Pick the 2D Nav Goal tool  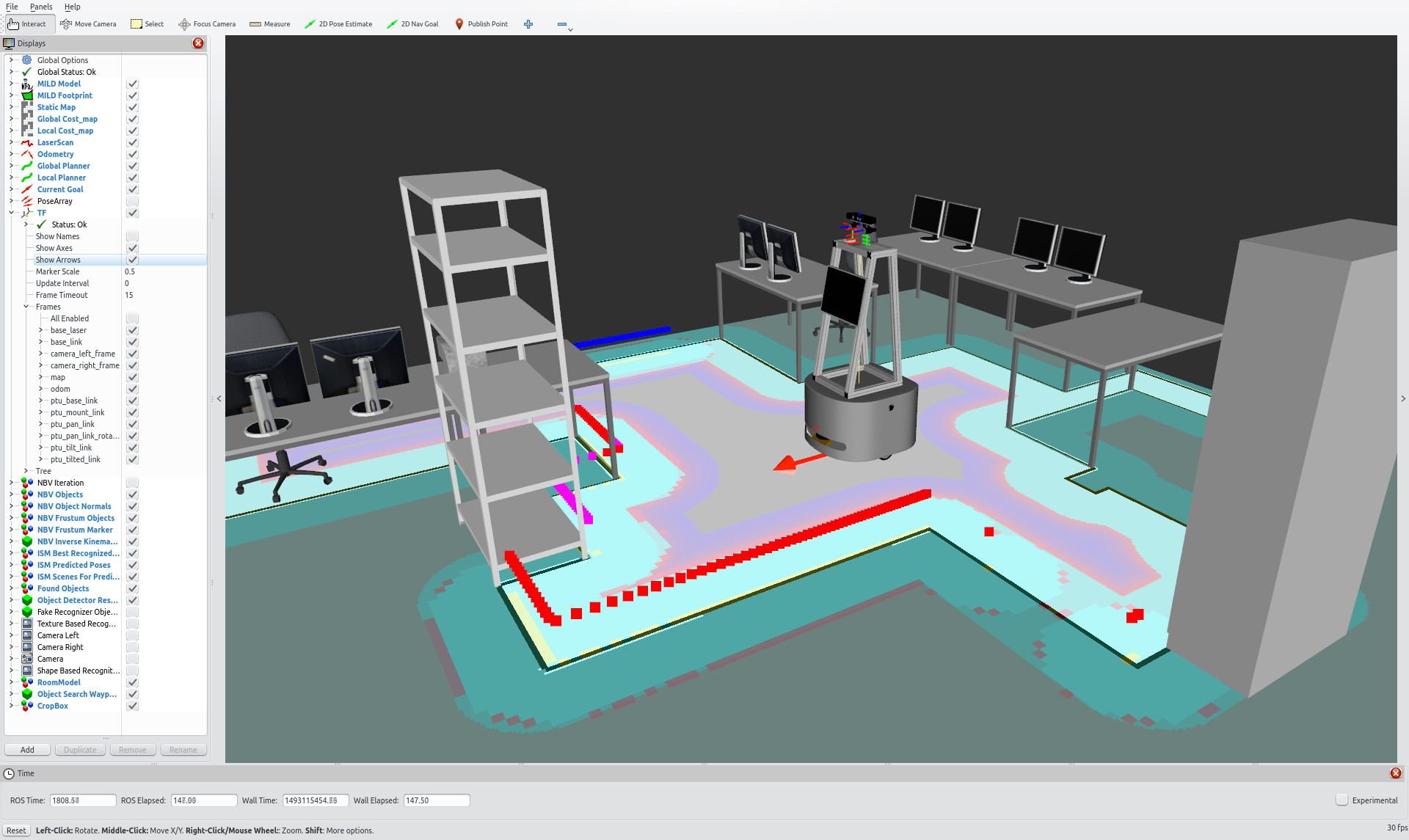point(412,24)
